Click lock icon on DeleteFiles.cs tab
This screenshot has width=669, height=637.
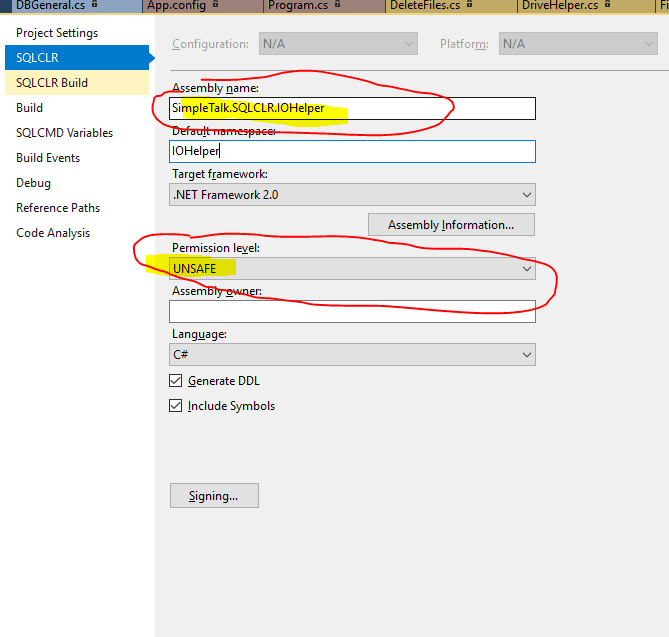tap(470, 5)
